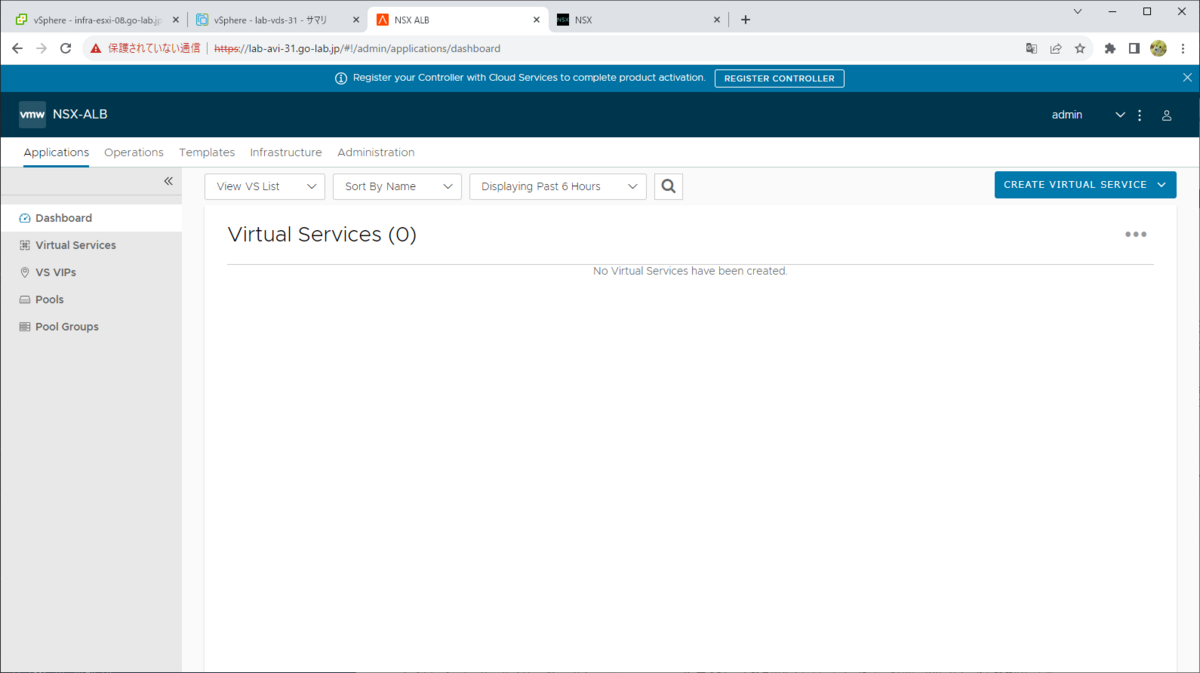
Task: Close the NSX browser tab
Action: point(716,20)
